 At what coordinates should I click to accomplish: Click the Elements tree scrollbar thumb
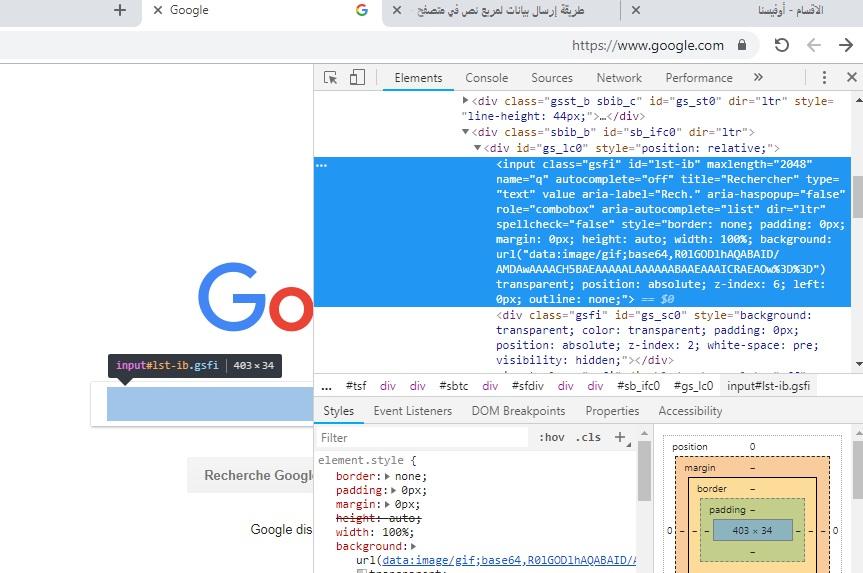(x=857, y=197)
